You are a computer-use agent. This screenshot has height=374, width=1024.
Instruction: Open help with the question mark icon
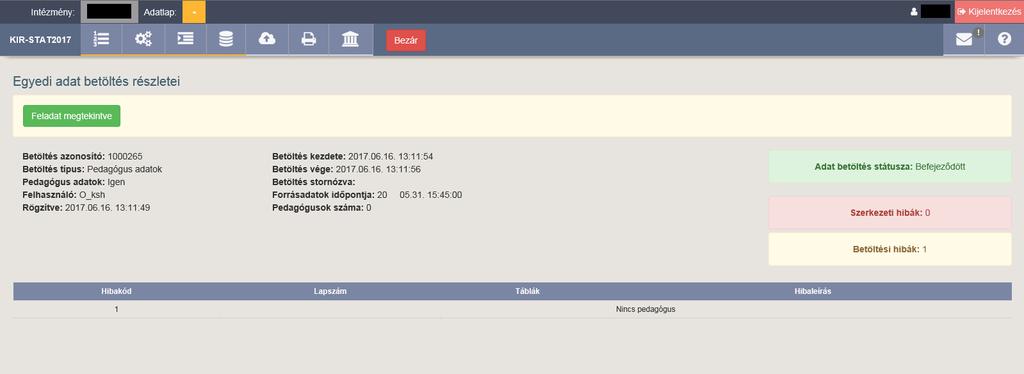[1004, 39]
